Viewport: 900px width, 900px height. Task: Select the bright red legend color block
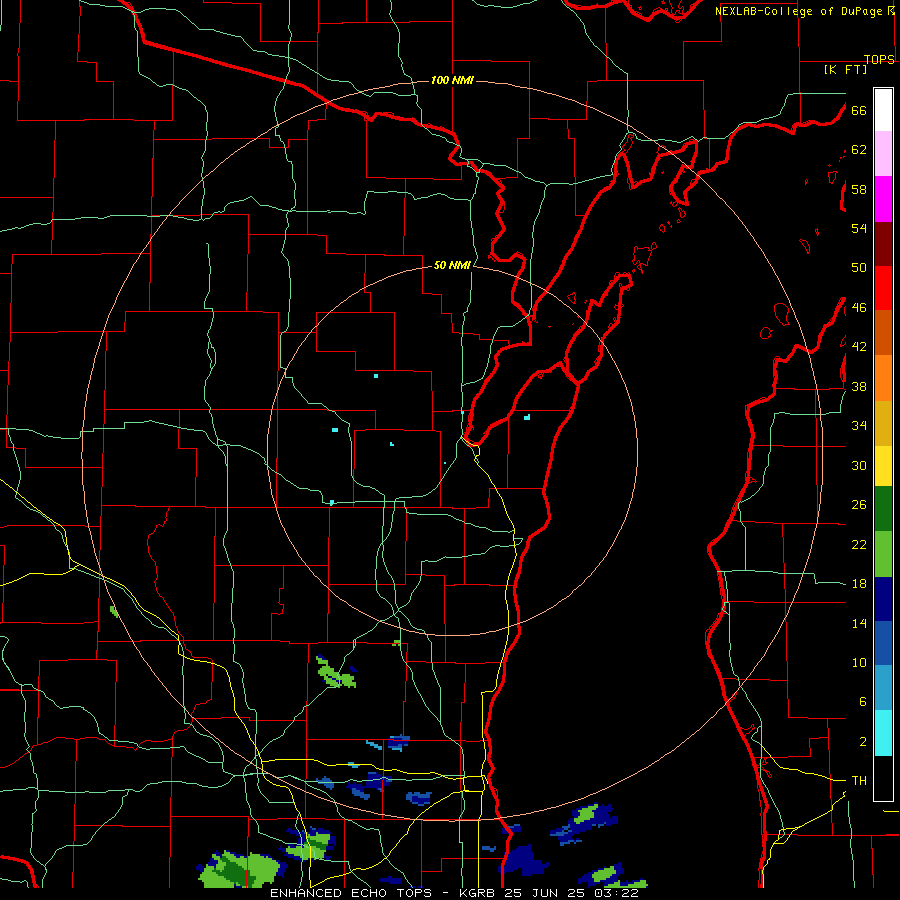point(883,288)
